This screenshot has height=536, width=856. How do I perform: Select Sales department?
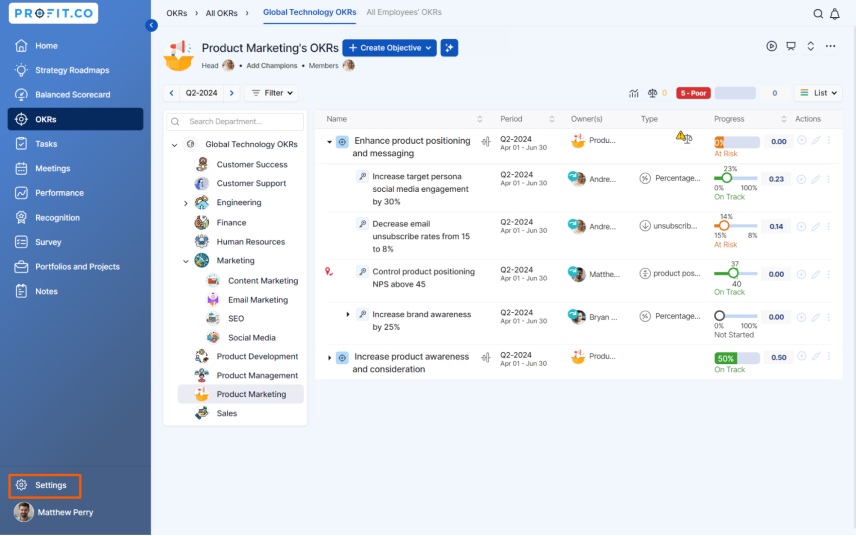tap(227, 413)
